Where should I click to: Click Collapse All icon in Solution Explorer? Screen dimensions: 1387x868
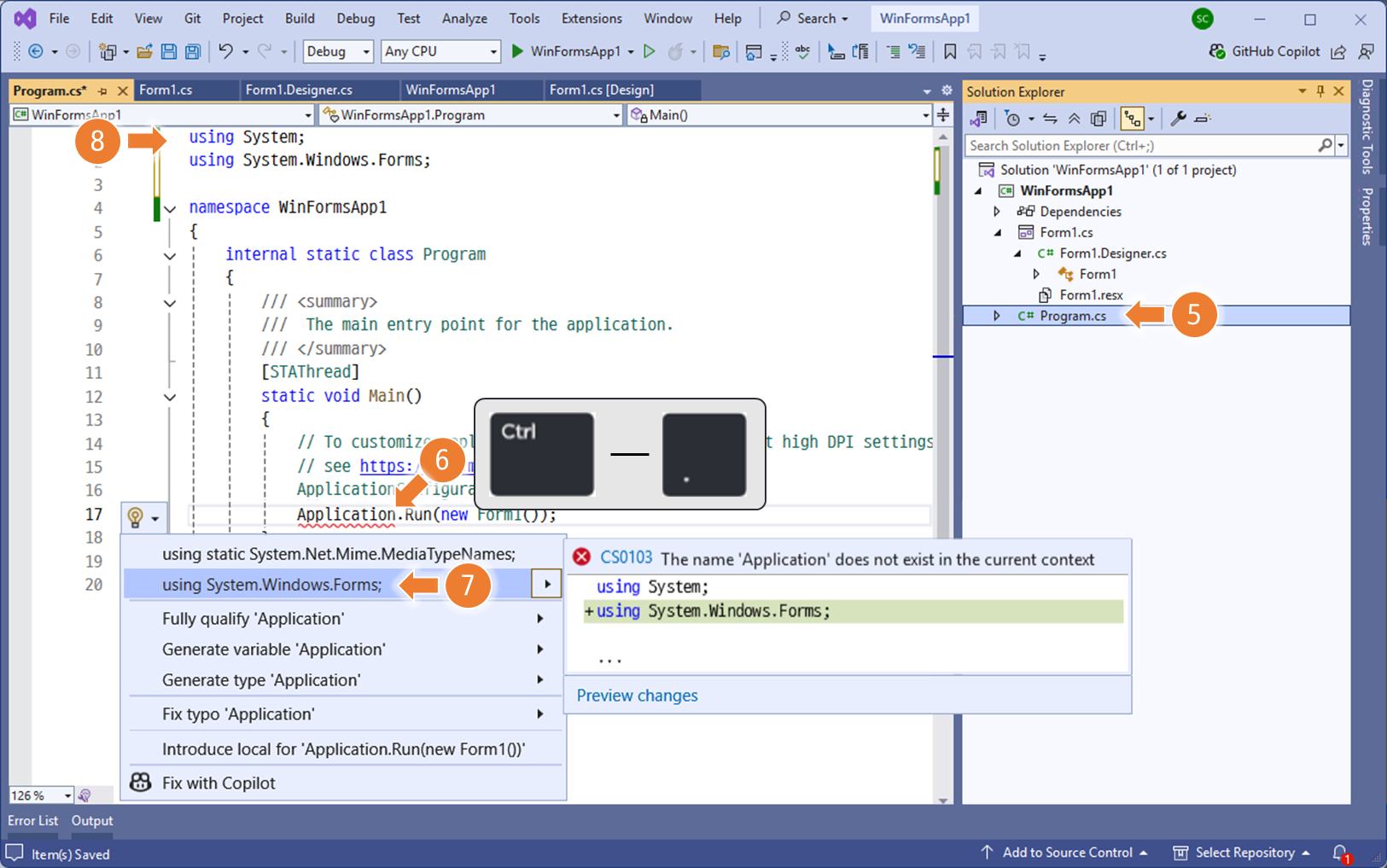pos(1074,119)
